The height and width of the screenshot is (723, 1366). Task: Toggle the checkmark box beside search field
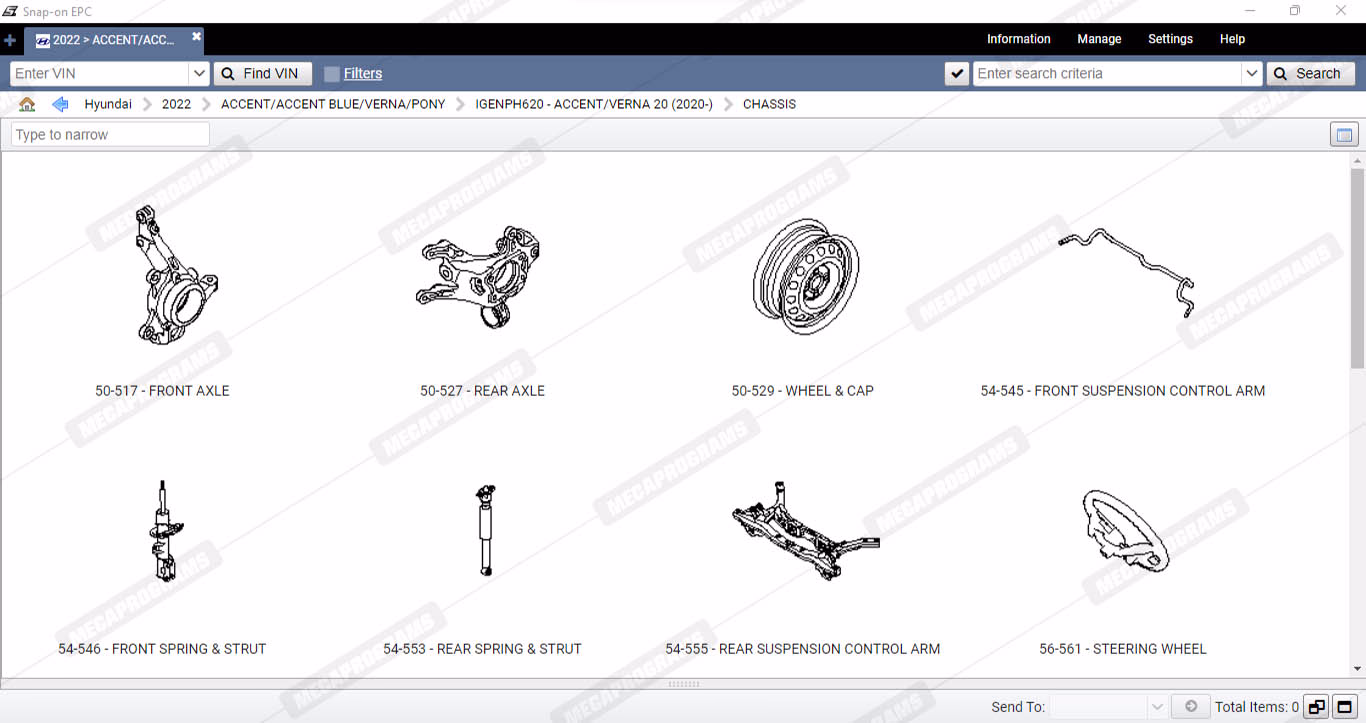pos(957,74)
